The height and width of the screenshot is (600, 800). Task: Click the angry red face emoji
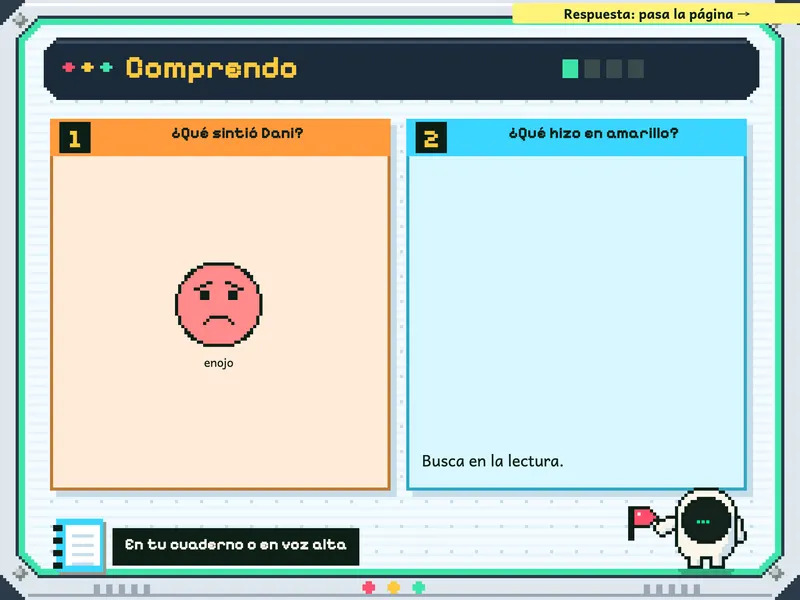point(218,305)
